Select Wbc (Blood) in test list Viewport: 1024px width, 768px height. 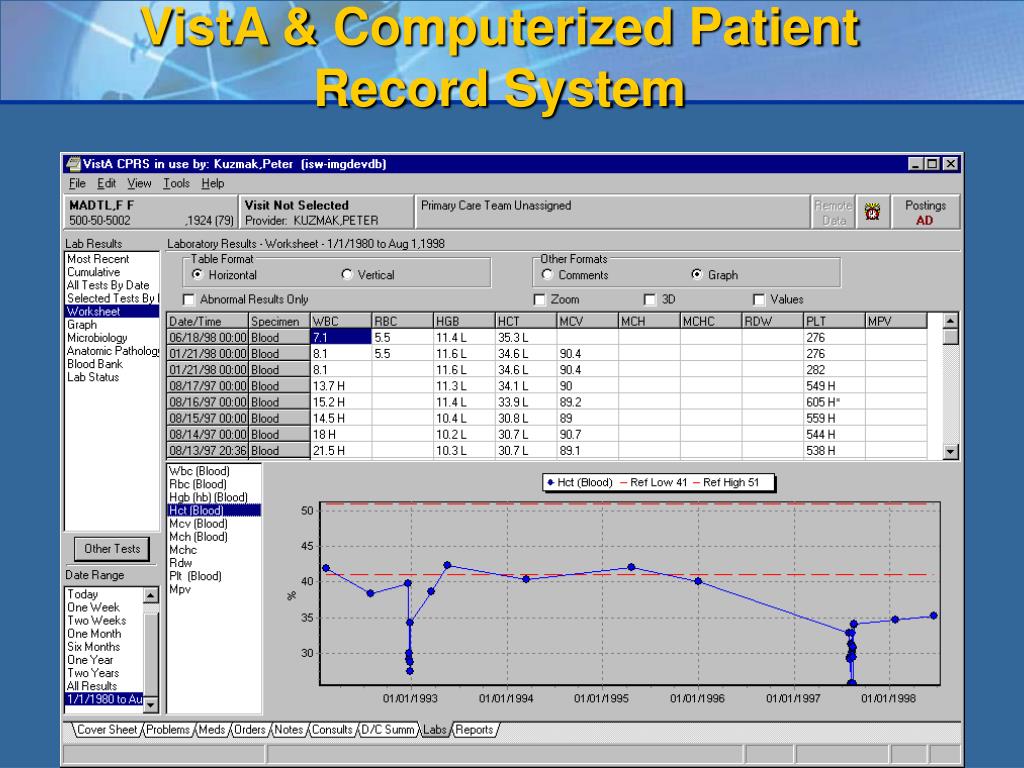(199, 471)
